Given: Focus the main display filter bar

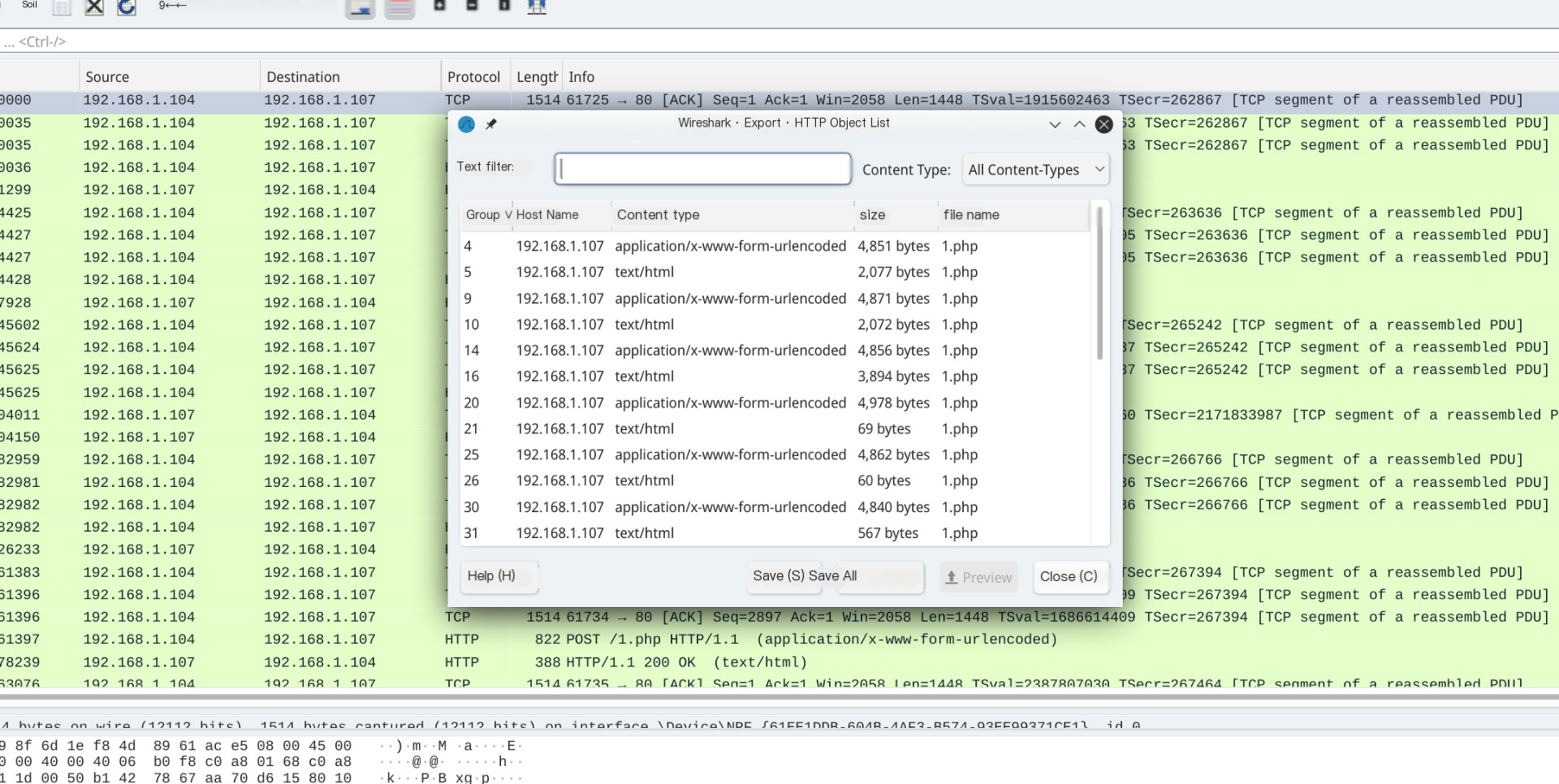Looking at the screenshot, I should [x=779, y=41].
